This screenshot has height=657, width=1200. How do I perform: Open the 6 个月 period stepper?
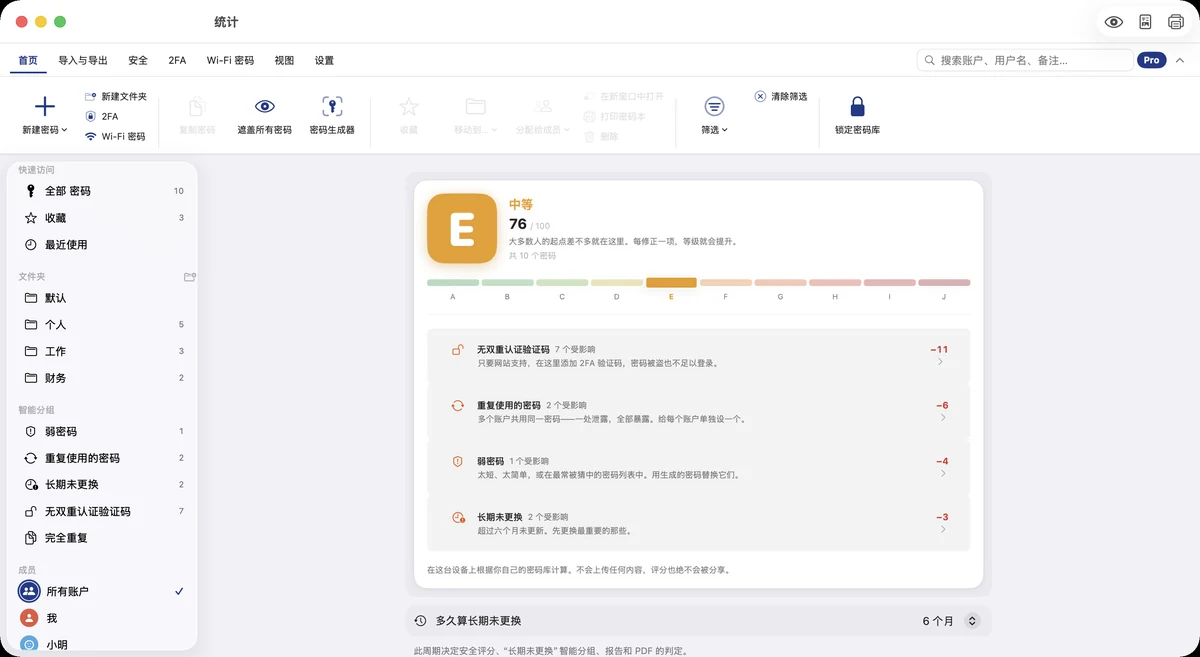tap(971, 621)
